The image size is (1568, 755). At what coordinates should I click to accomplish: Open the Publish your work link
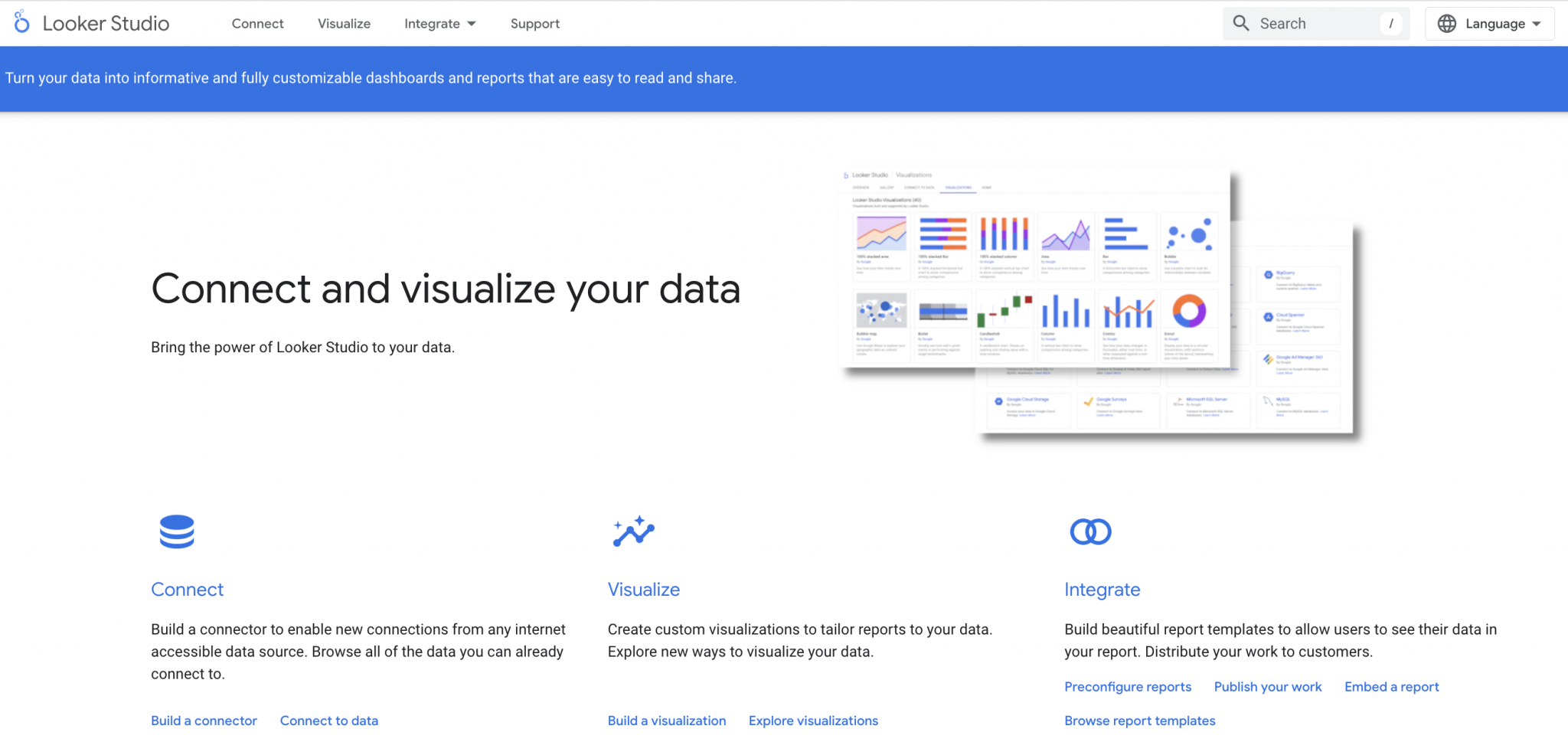pos(1268,687)
